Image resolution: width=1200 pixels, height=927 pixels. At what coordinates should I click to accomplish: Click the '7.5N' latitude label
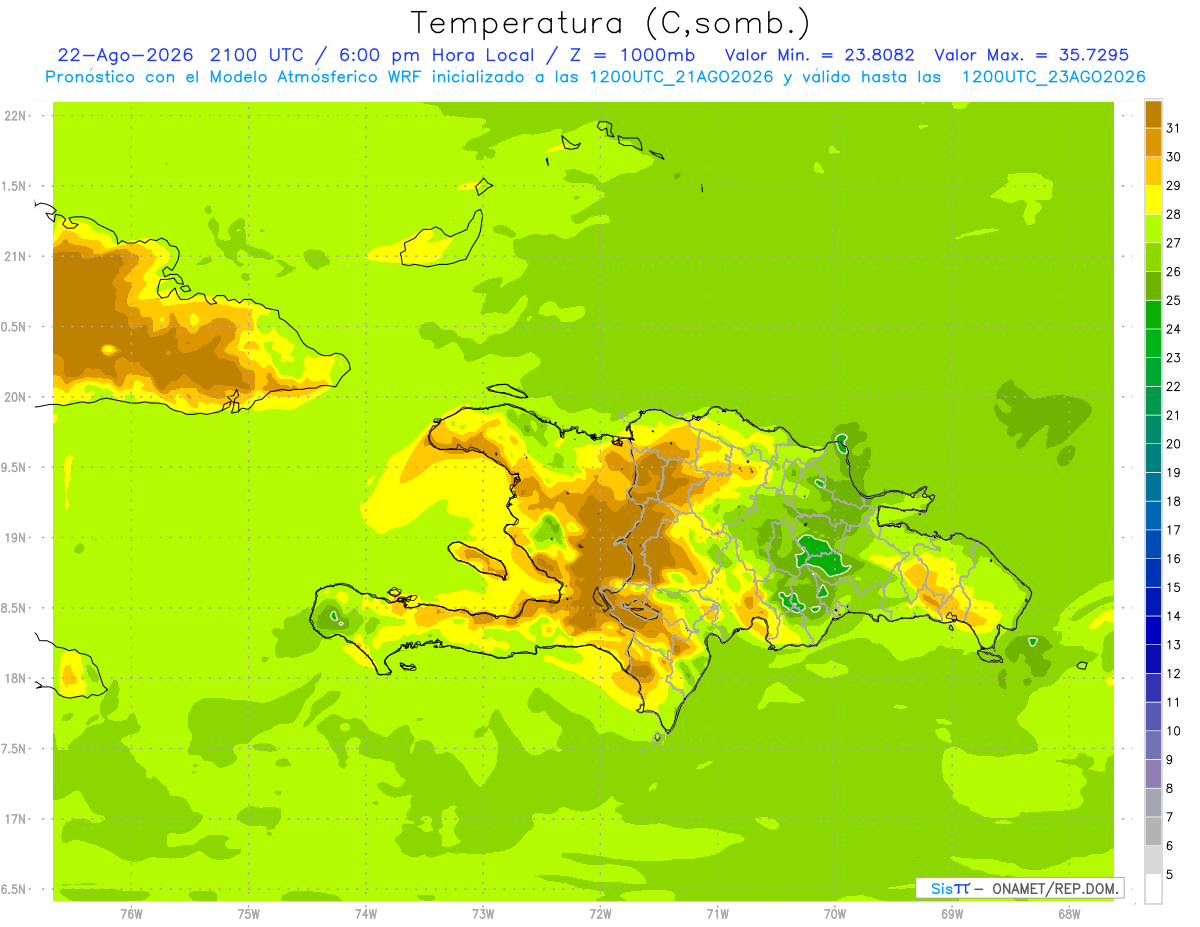pos(13,749)
